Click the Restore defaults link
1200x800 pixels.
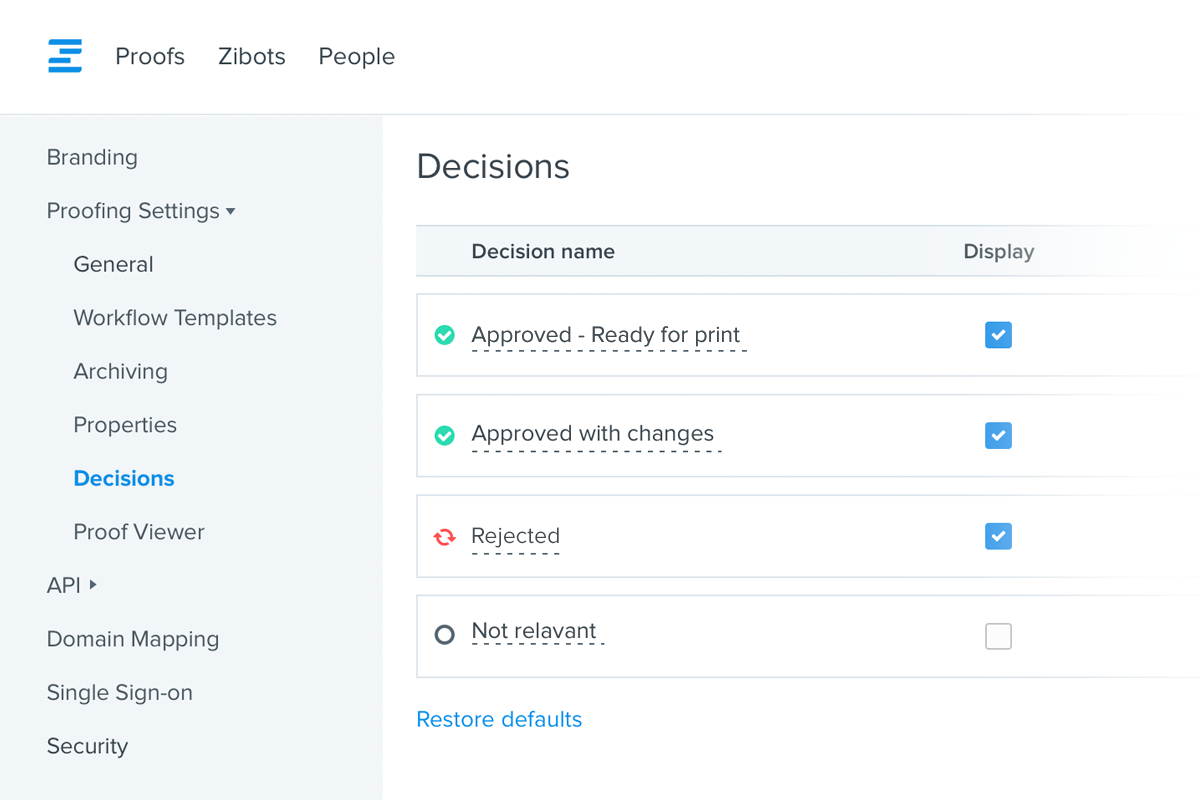point(499,719)
